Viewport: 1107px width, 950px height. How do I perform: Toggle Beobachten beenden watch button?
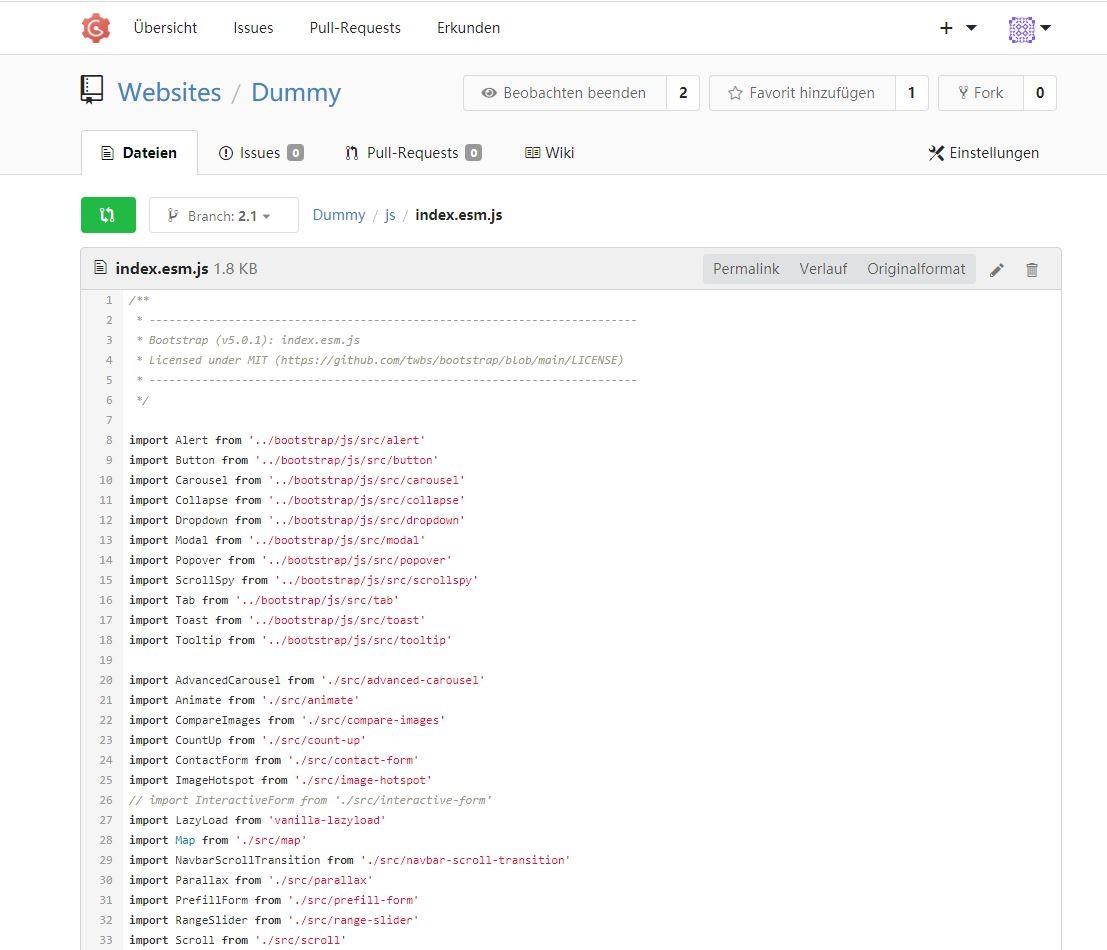point(564,93)
